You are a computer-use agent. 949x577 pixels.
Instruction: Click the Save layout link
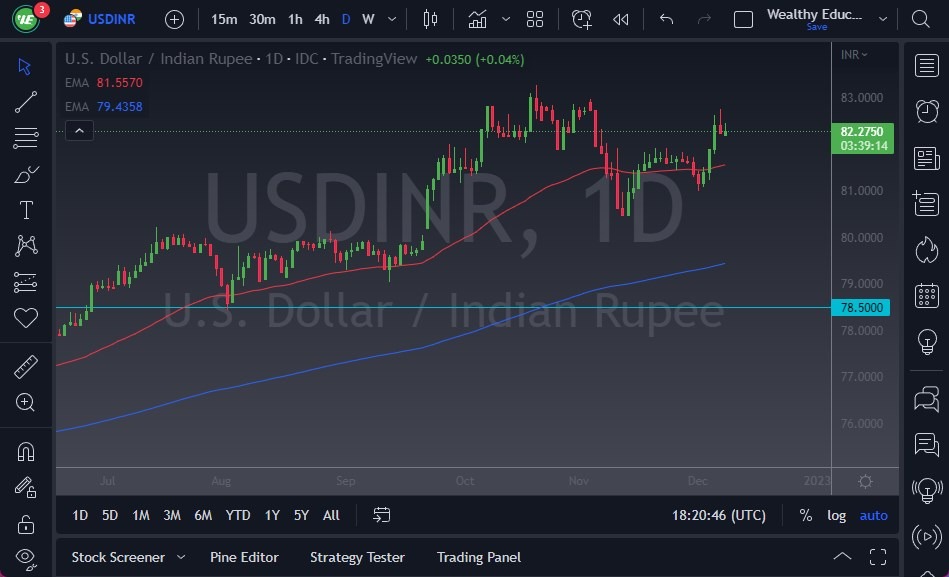(x=817, y=27)
